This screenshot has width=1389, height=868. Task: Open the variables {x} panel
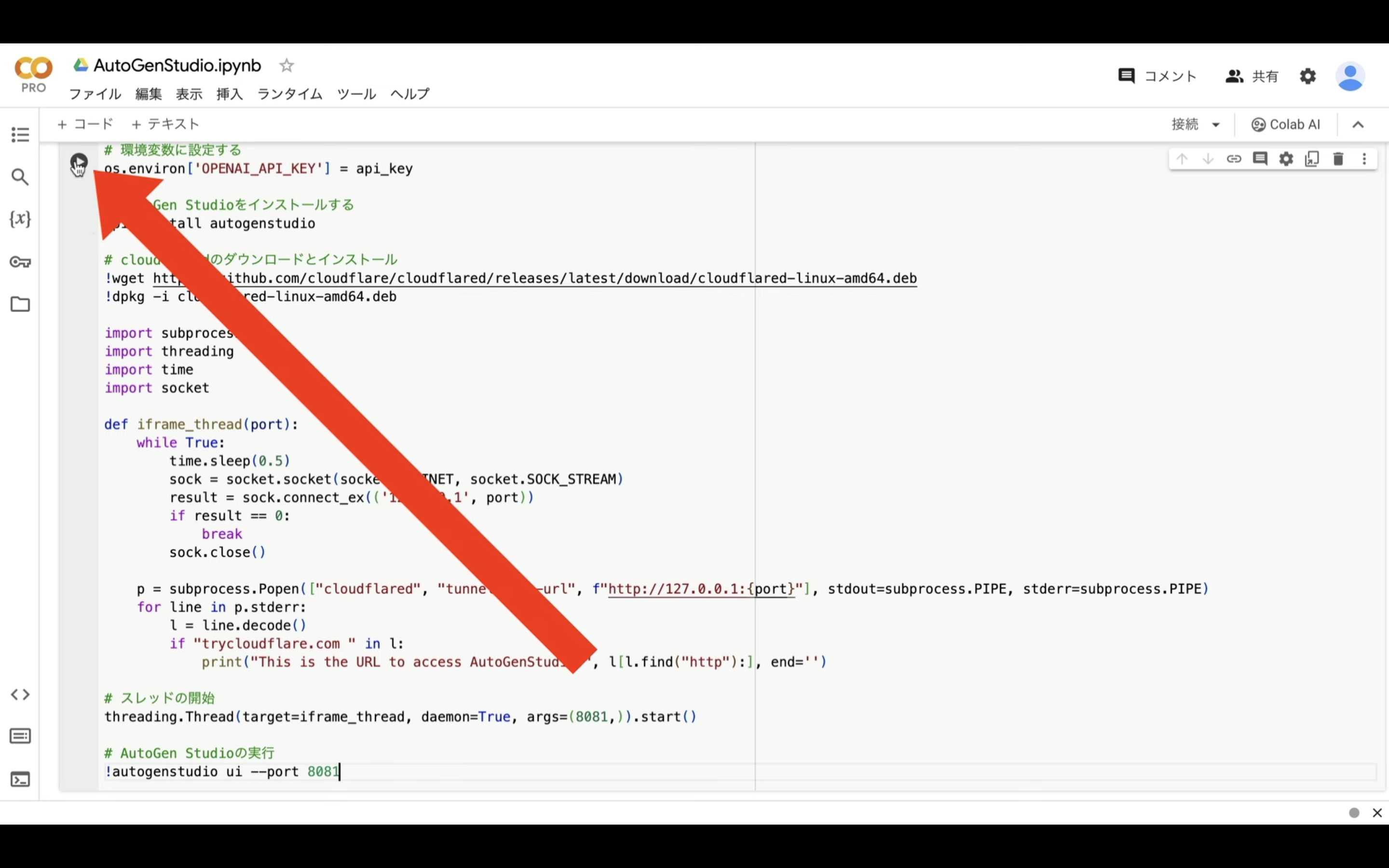(x=20, y=219)
